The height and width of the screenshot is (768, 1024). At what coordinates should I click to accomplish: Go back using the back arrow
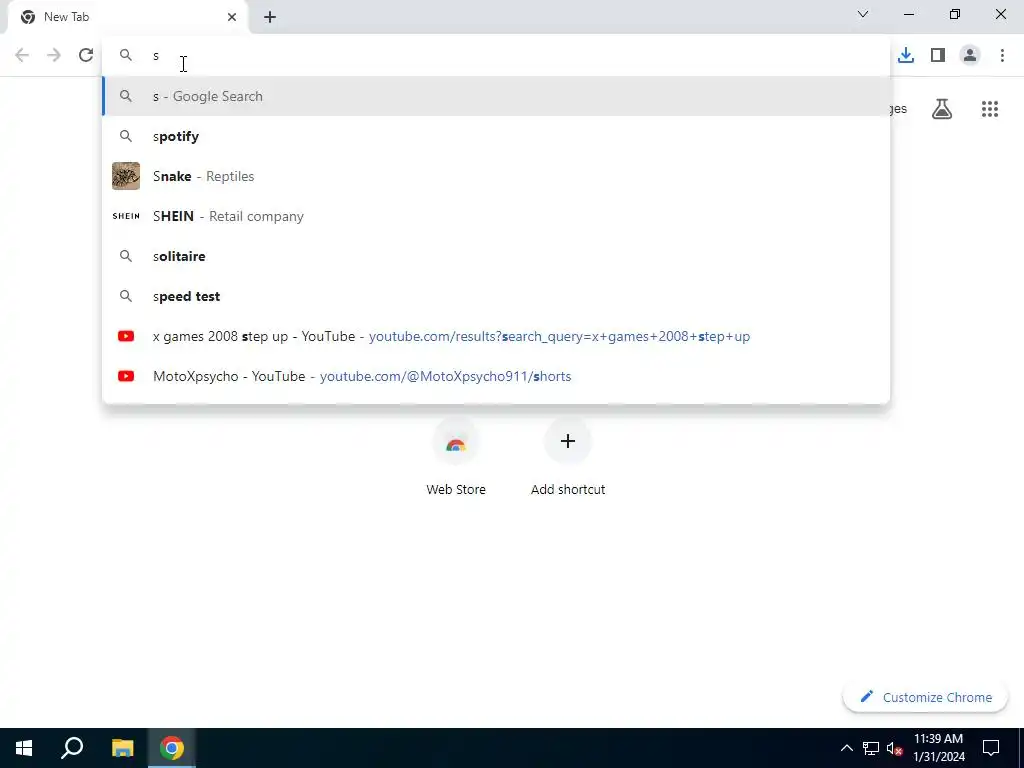pos(22,56)
